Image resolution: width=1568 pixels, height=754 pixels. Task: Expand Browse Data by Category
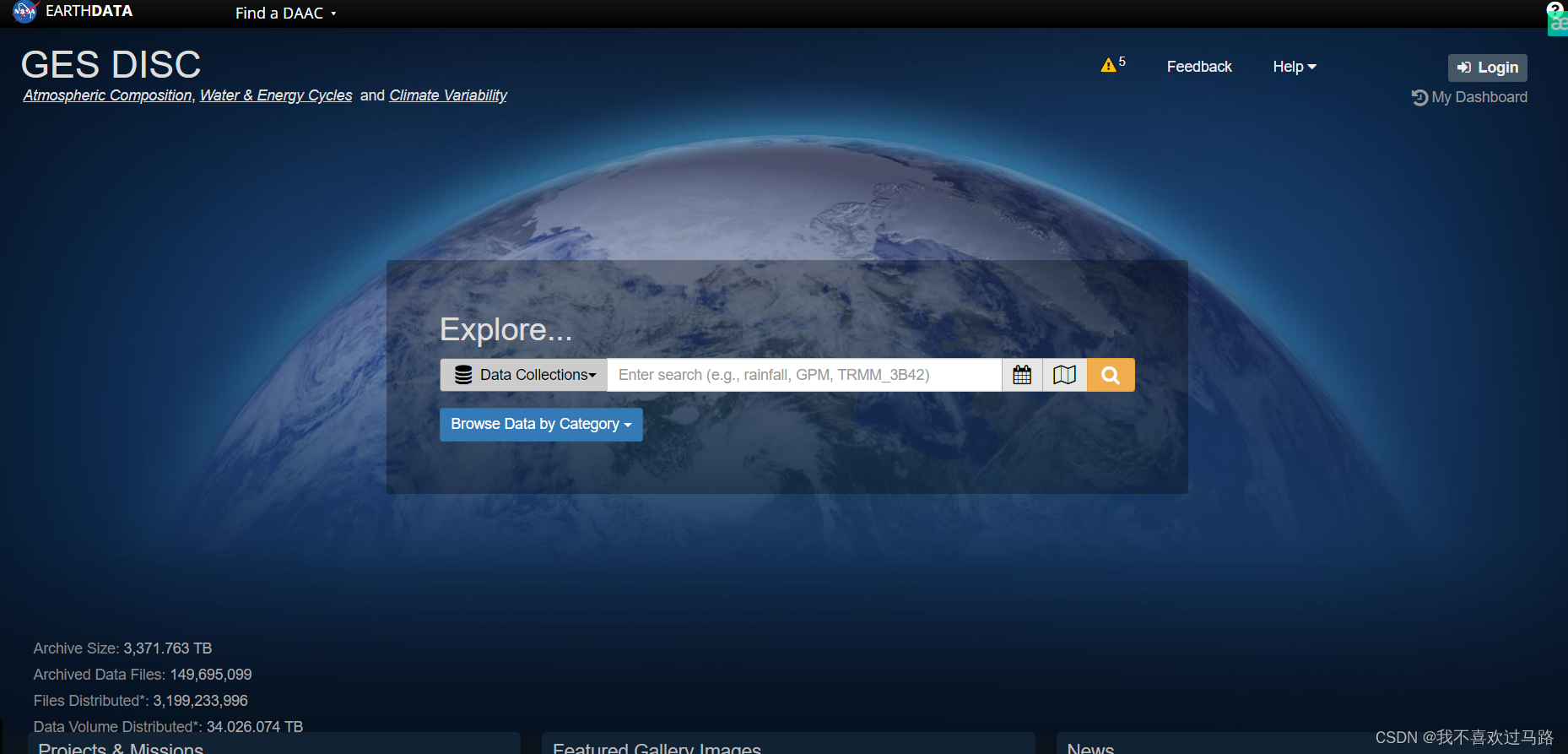click(541, 424)
